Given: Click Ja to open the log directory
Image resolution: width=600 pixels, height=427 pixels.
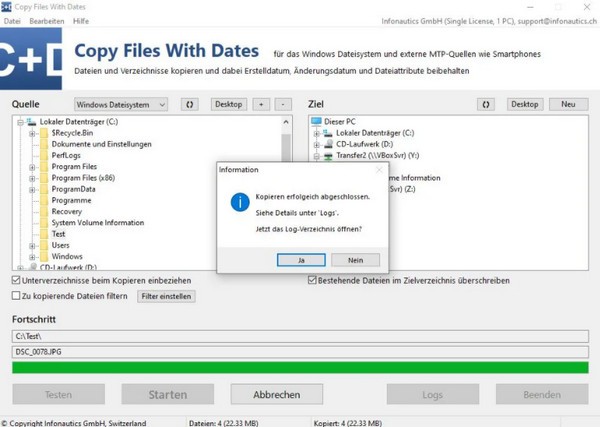Looking at the screenshot, I should (302, 260).
